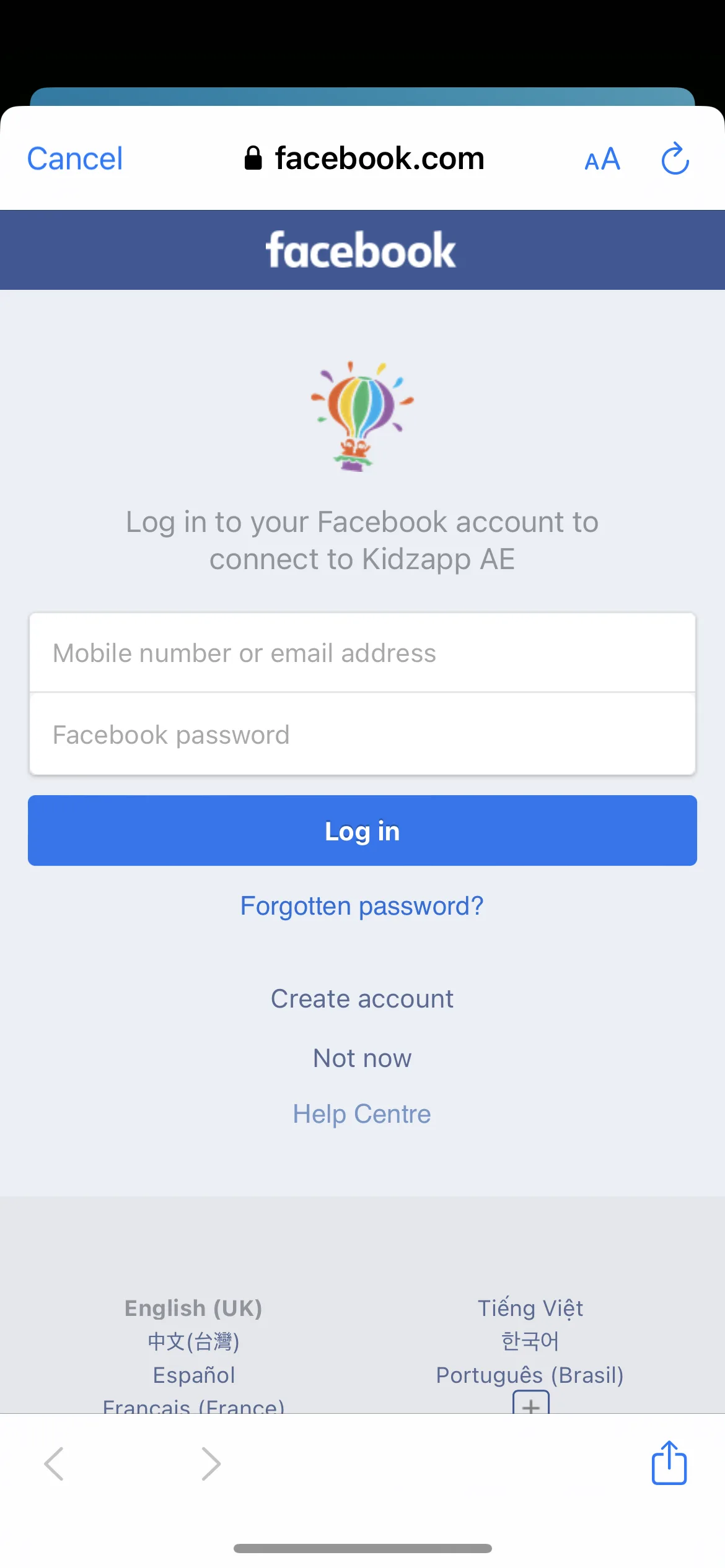Open the Forgotten password? link
The image size is (725, 1568).
(362, 906)
